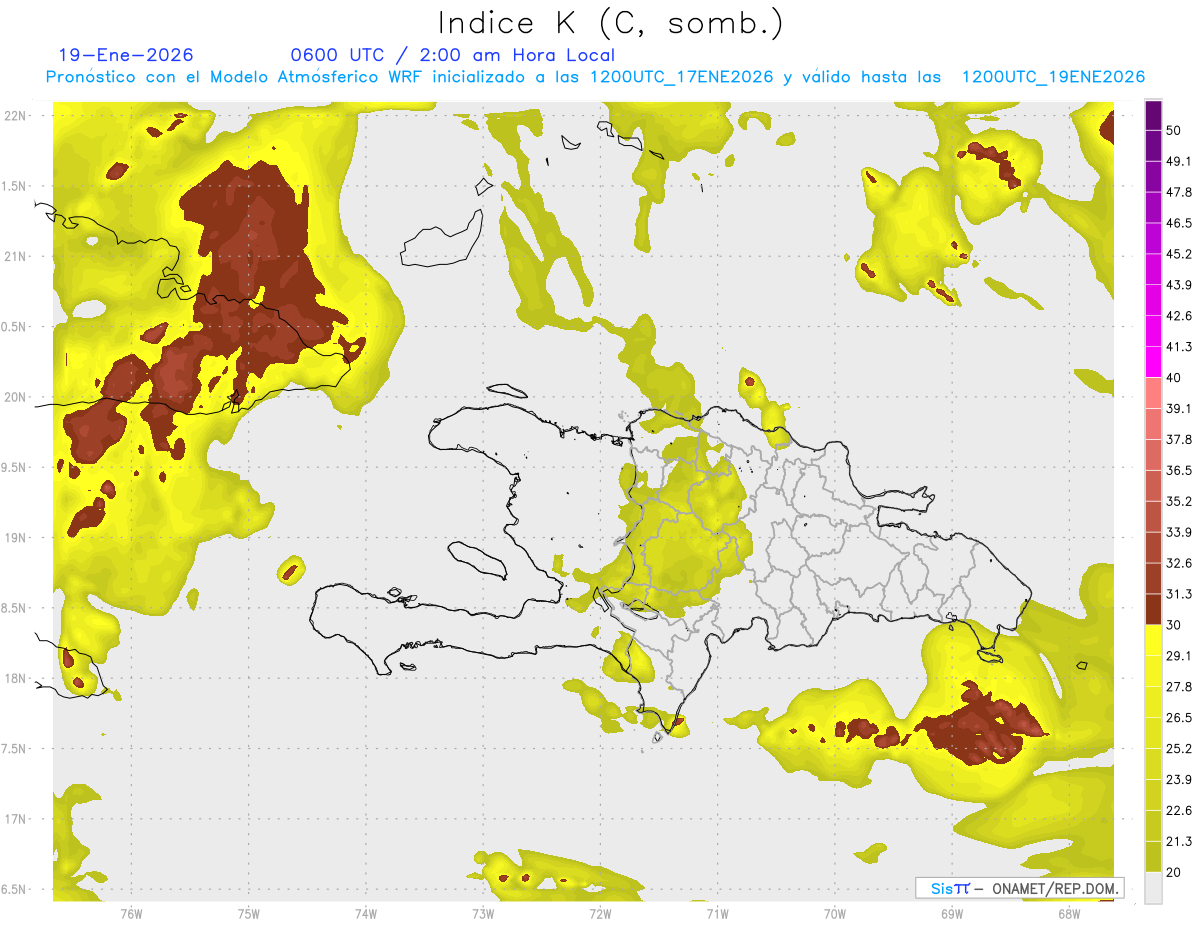Click the color scale value 27.8
The height and width of the screenshot is (927, 1200).
coord(1179,686)
